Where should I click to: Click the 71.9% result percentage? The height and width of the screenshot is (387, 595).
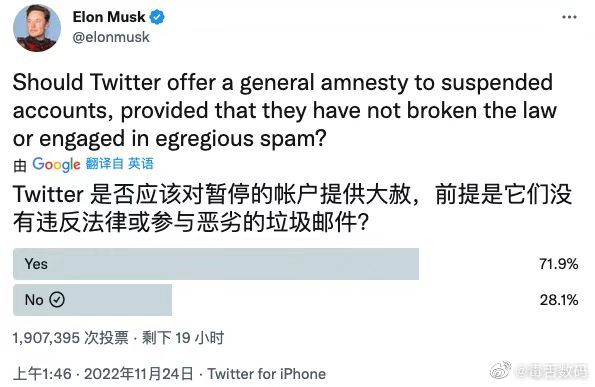pos(559,264)
